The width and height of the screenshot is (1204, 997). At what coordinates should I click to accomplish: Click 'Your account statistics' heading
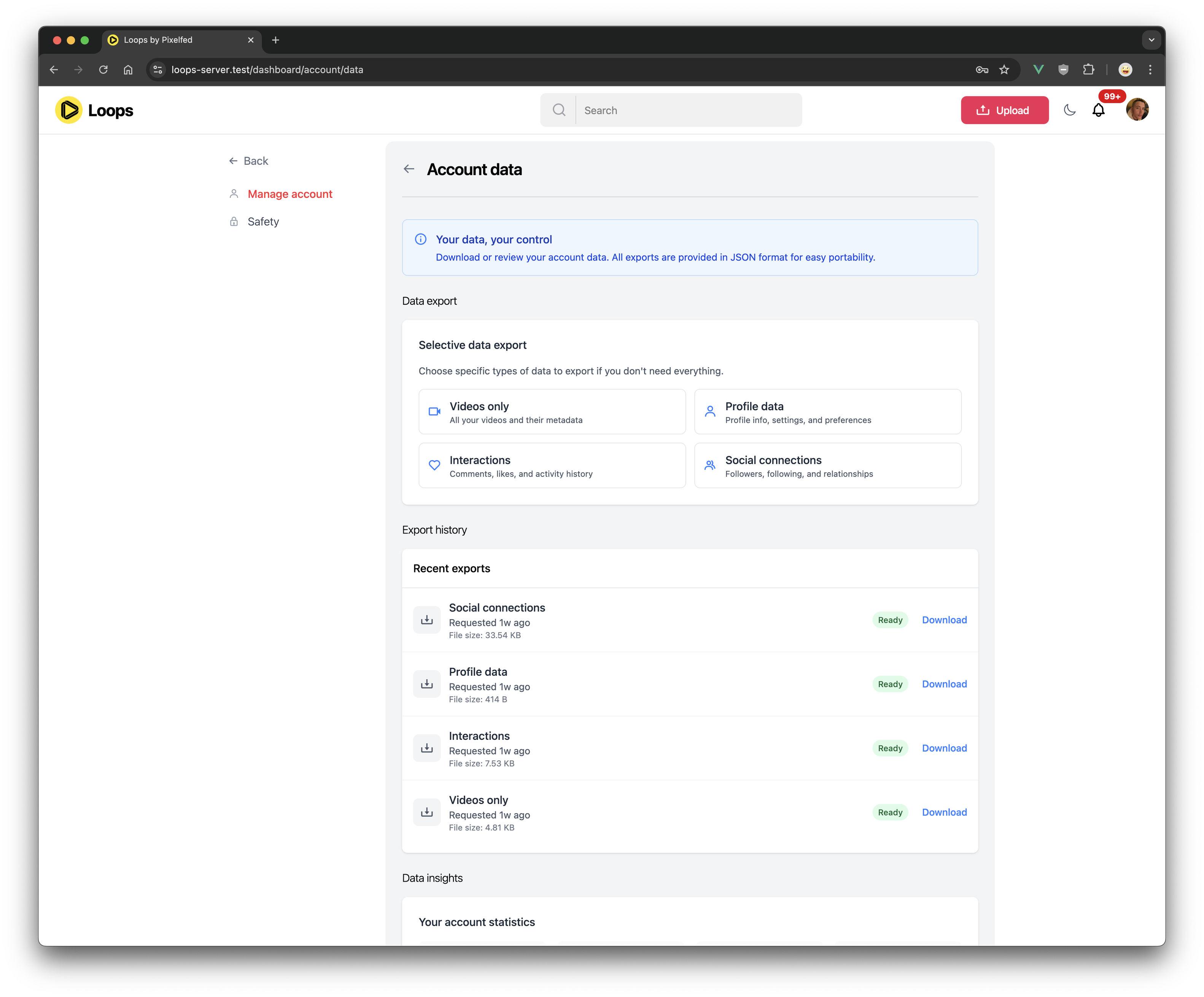click(476, 922)
